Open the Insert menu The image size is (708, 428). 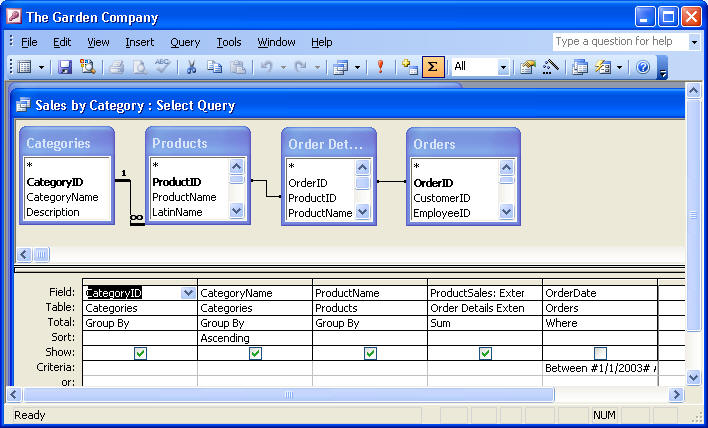click(140, 42)
